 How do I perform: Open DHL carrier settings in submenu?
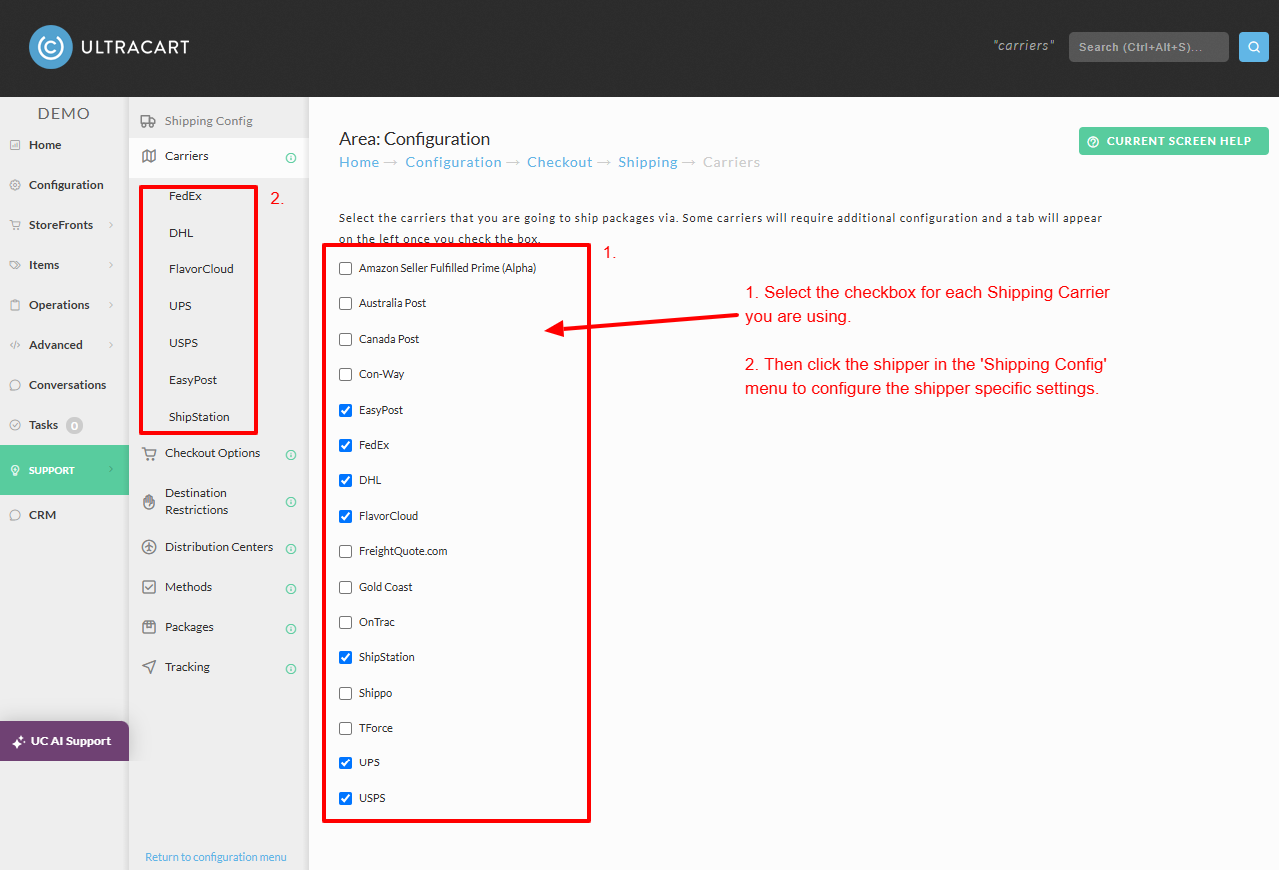pos(181,233)
